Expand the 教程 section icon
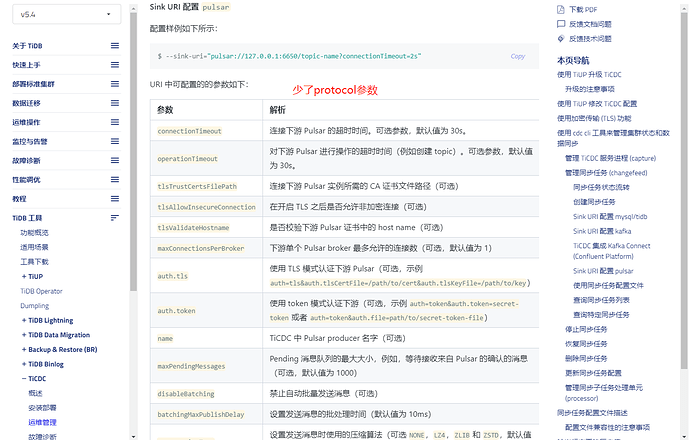This screenshot has height=440, width=690. pyautogui.click(x=115, y=199)
